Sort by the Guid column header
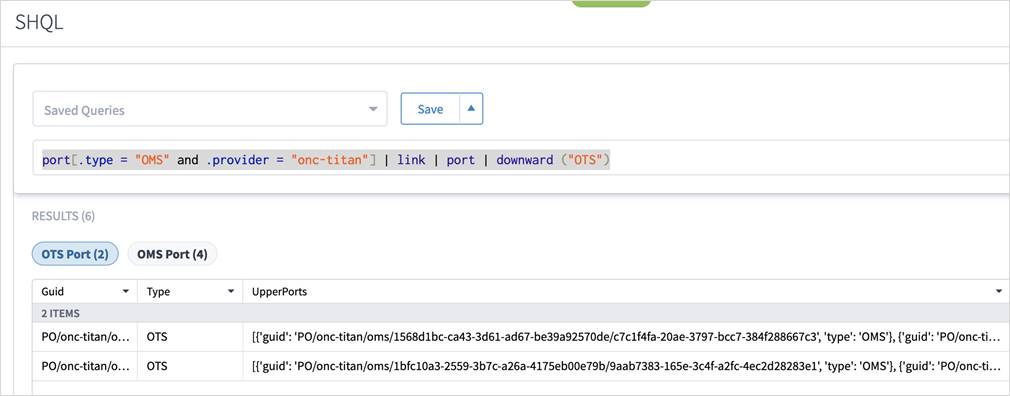Image resolution: width=1010 pixels, height=396 pixels. point(53,292)
